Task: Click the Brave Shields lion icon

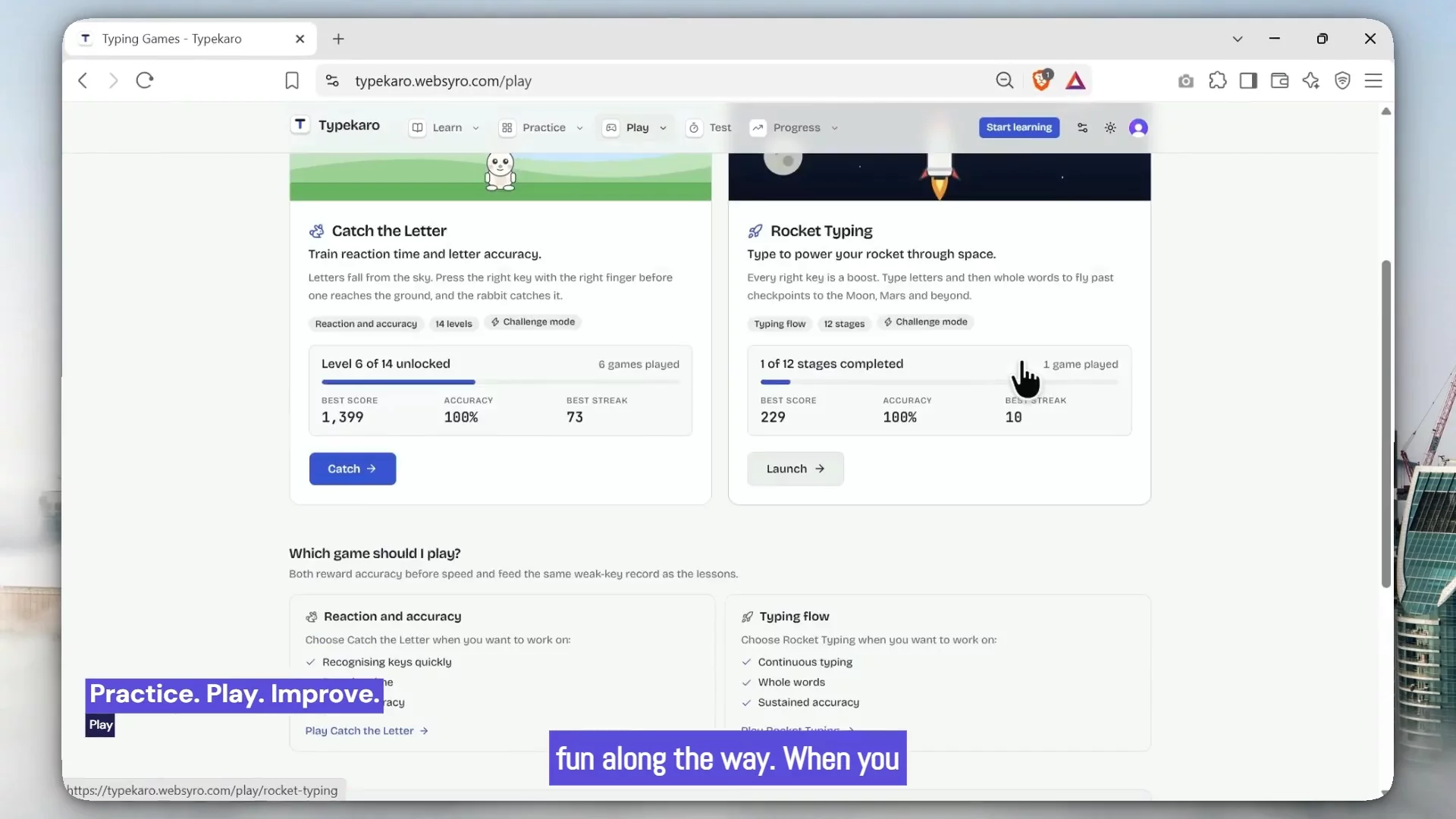Action: 1042,80
